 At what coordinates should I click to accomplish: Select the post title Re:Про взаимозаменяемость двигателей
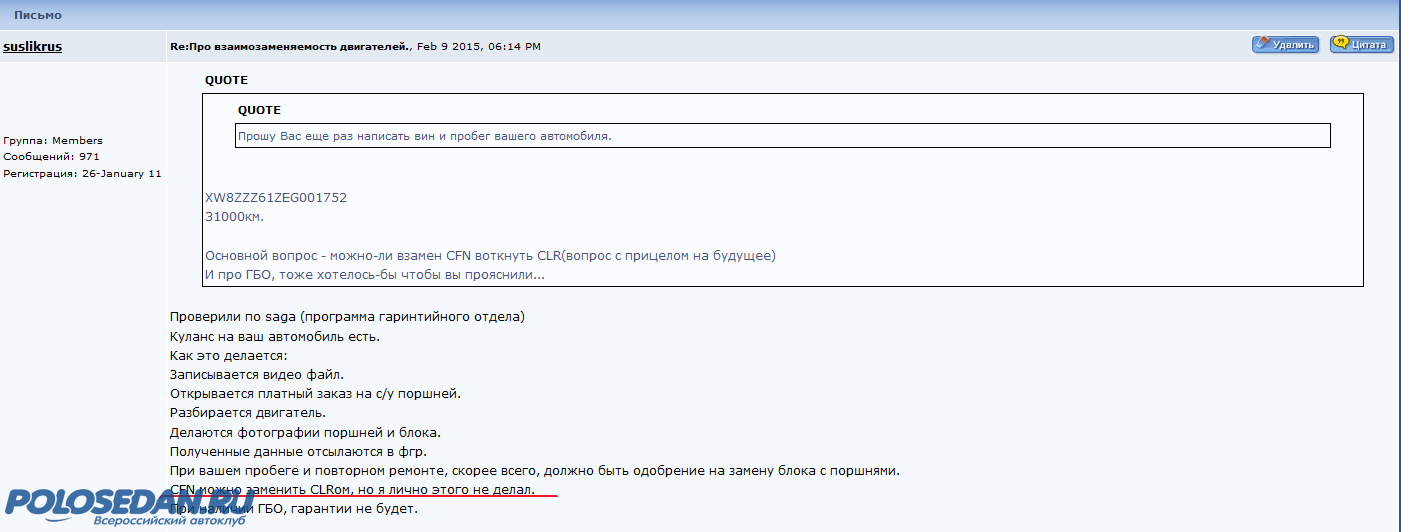290,46
